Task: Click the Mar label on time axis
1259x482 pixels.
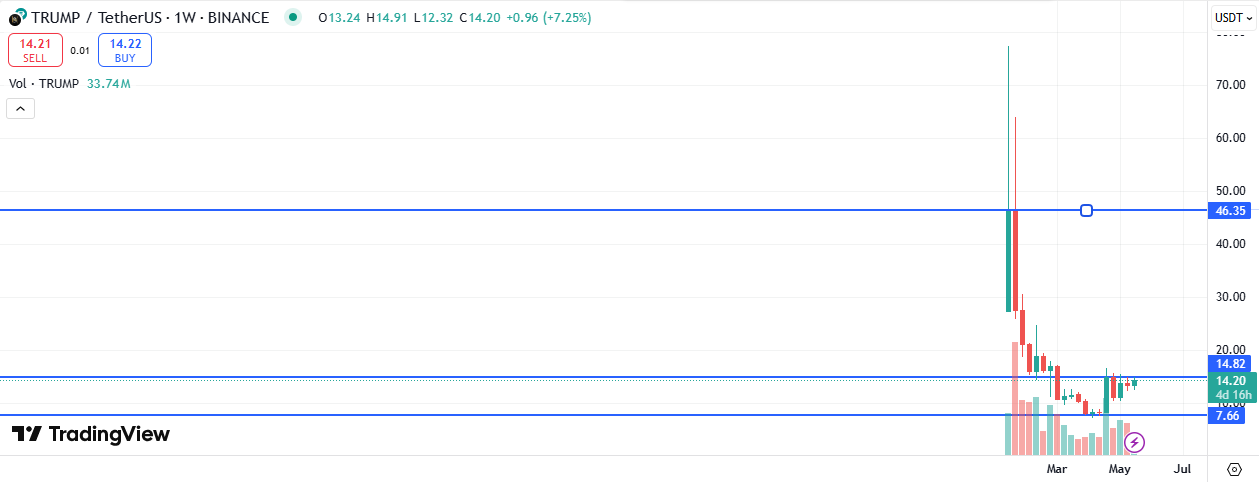Action: pos(1057,469)
